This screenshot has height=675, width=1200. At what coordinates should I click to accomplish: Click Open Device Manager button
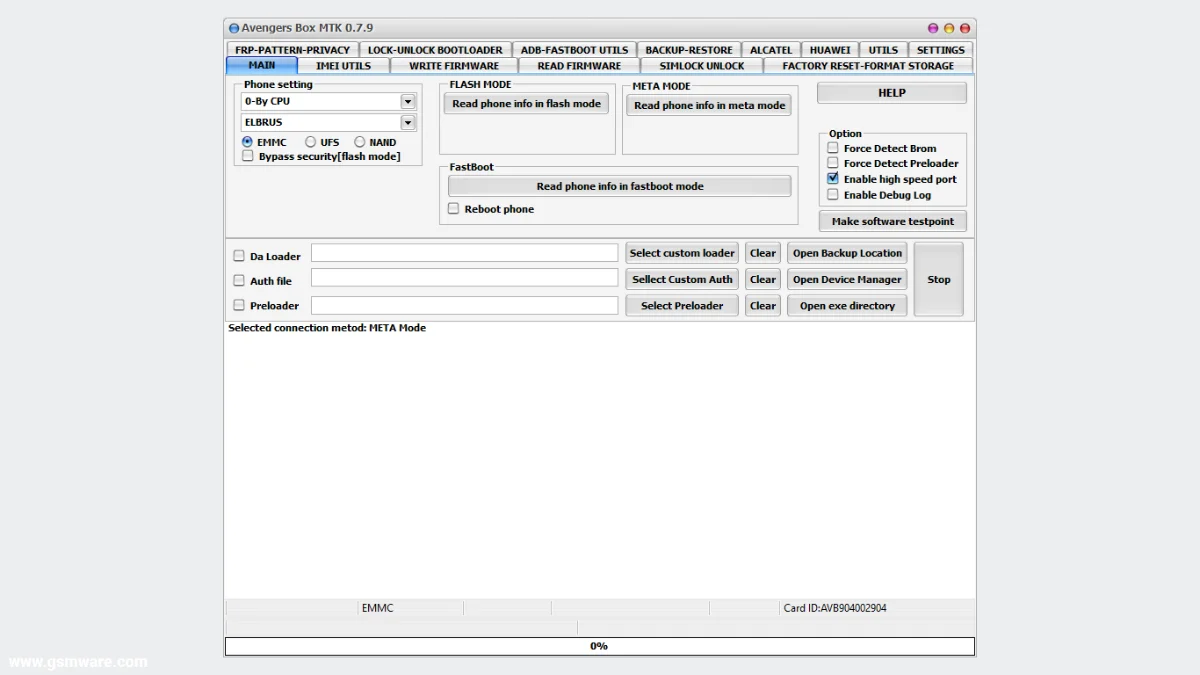click(x=848, y=279)
